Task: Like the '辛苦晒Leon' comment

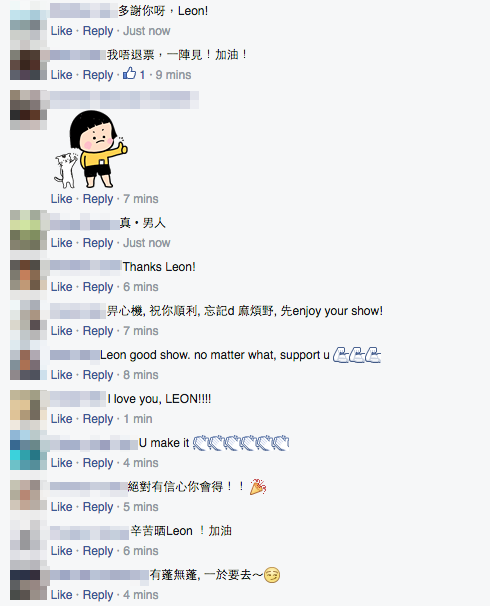Action: click(x=61, y=551)
